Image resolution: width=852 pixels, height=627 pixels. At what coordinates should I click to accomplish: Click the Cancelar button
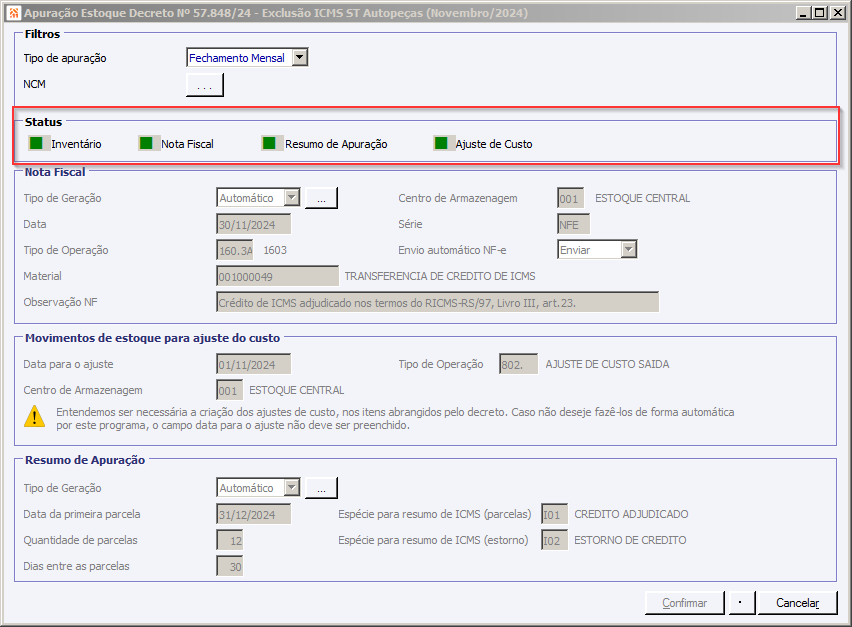pos(797,603)
